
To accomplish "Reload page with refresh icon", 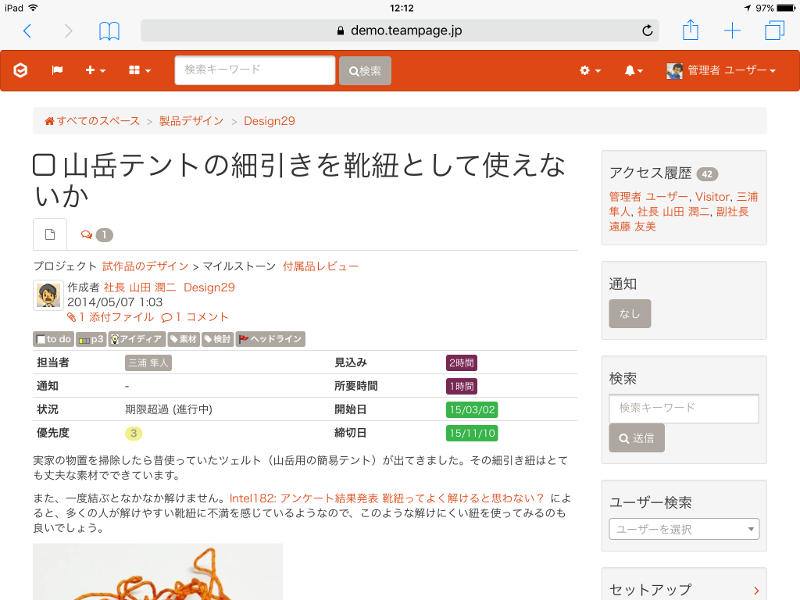I will [x=647, y=31].
